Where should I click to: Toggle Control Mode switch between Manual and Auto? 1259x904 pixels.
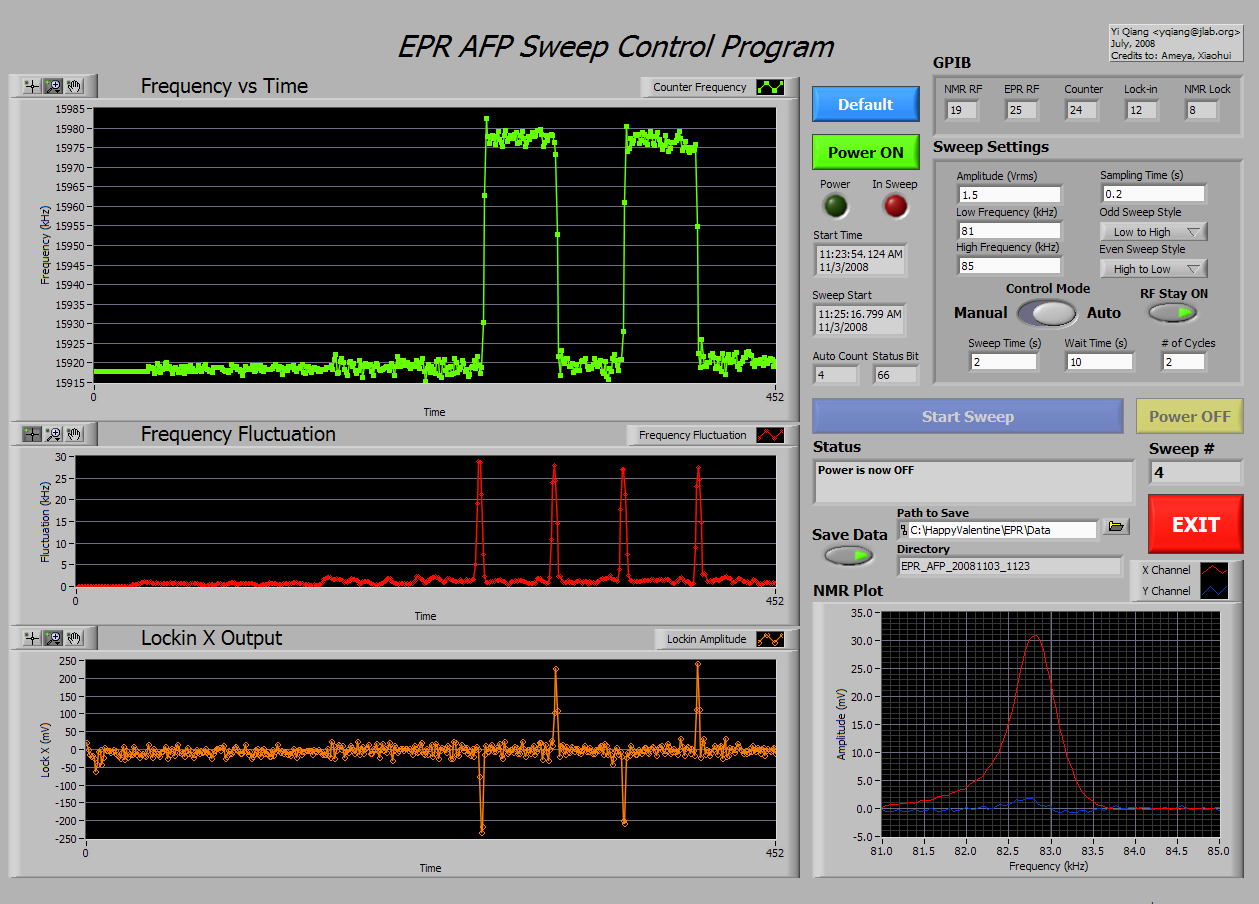[1047, 313]
